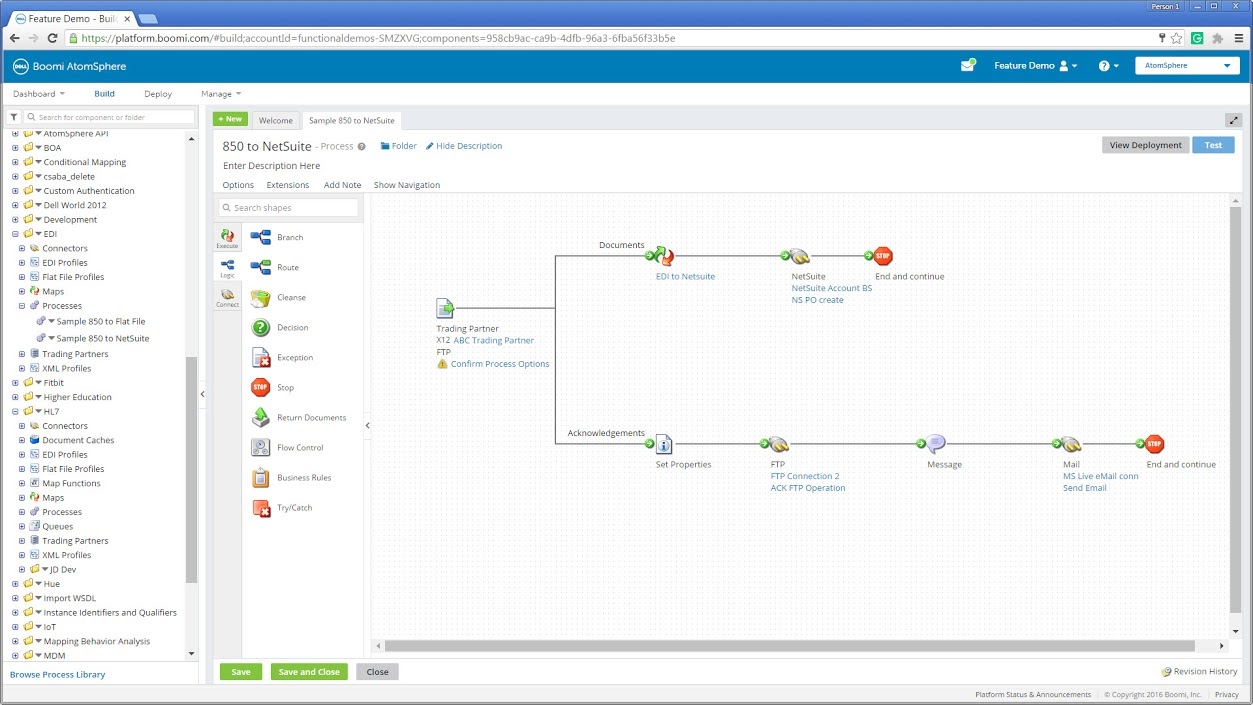Image resolution: width=1253 pixels, height=705 pixels.
Task: Open the Browse Process Library link
Action: coord(57,675)
